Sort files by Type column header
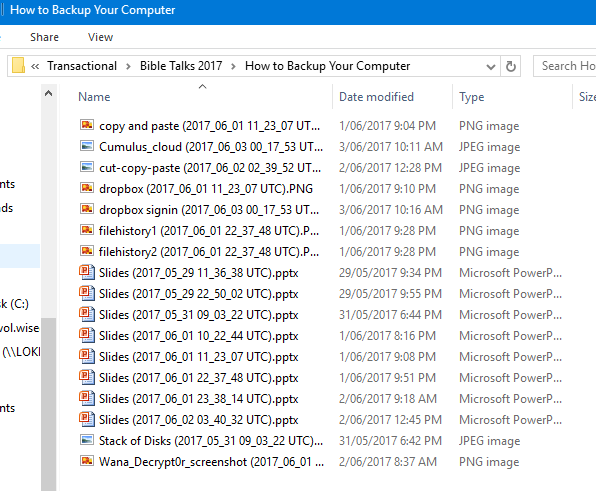This screenshot has height=491, width=596. pos(471,97)
